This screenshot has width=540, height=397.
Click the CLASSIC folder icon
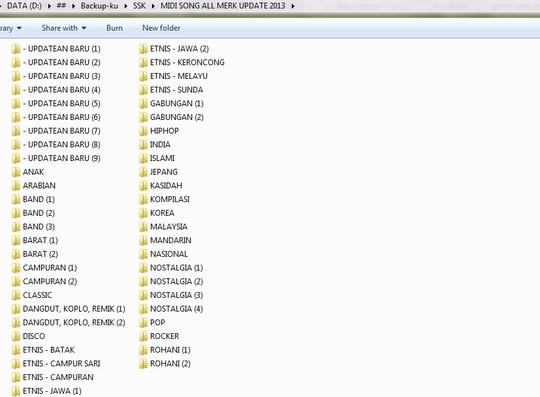(x=16, y=295)
